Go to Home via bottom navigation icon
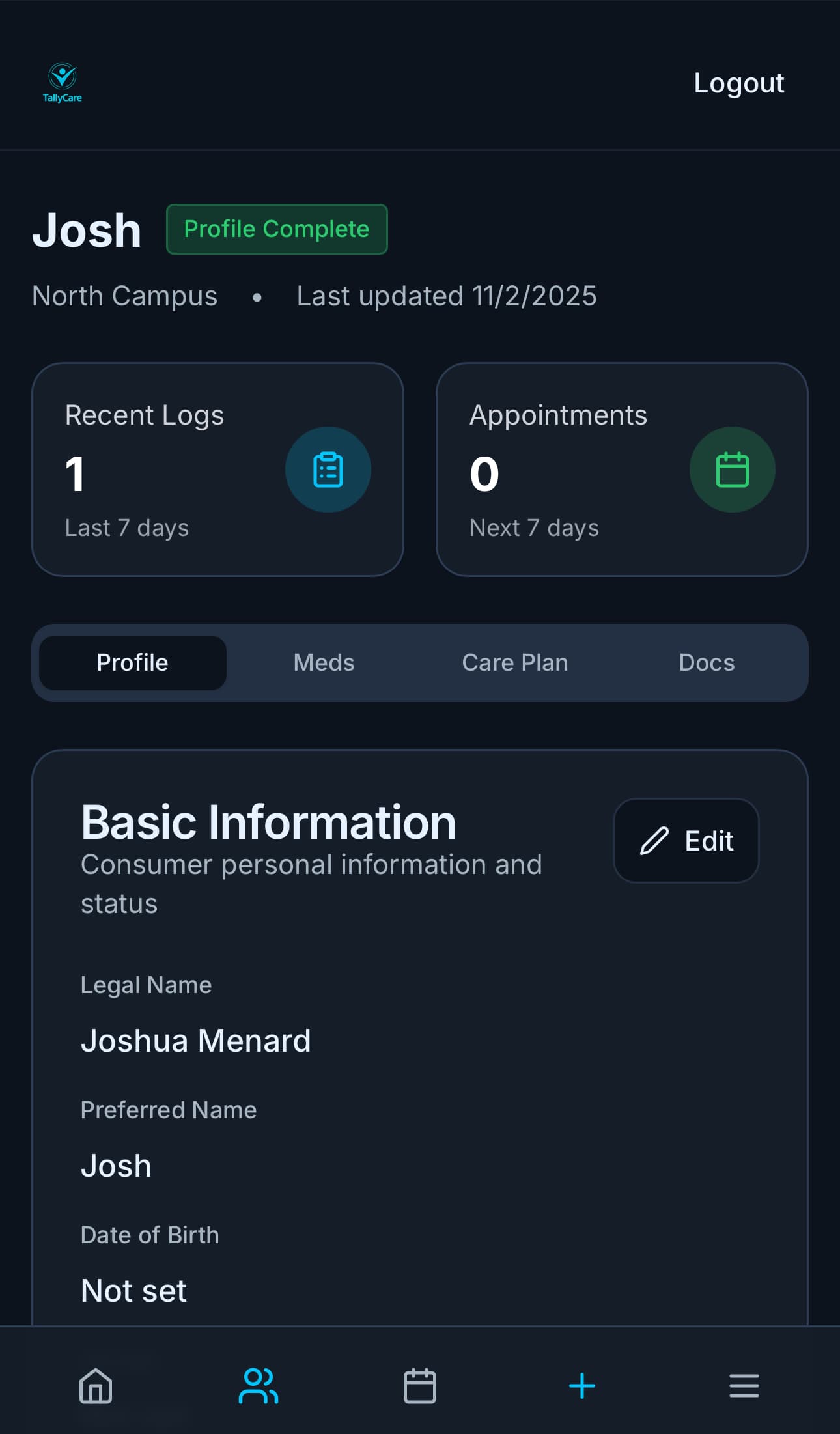The image size is (840, 1434). (x=96, y=1386)
